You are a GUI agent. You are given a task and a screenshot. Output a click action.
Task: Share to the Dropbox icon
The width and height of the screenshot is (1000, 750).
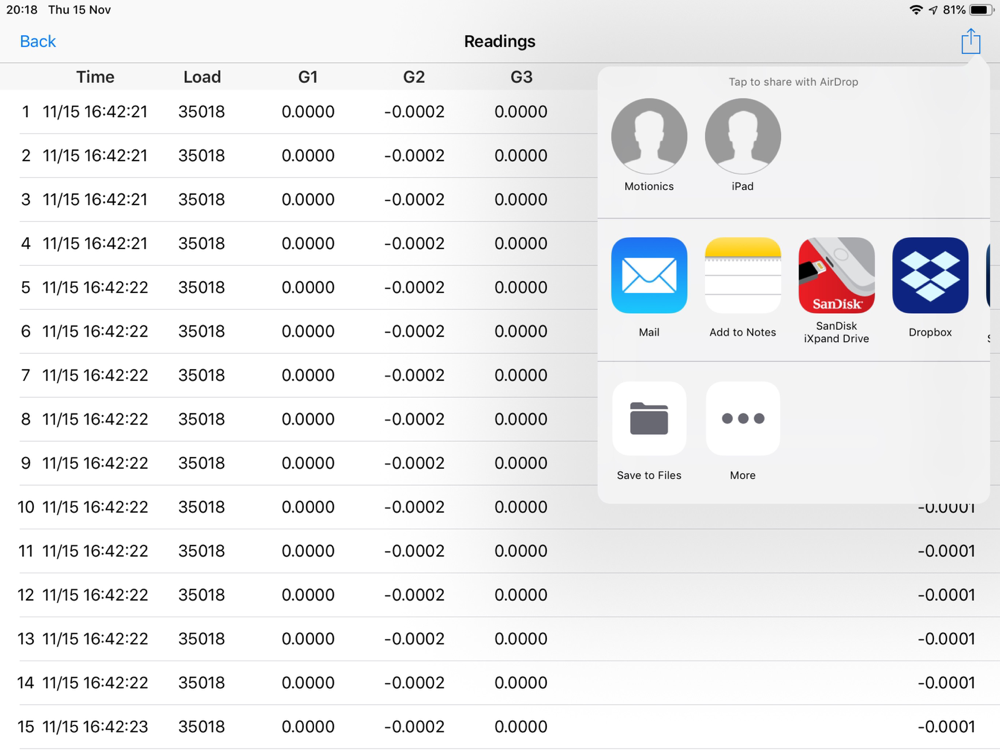(x=930, y=276)
